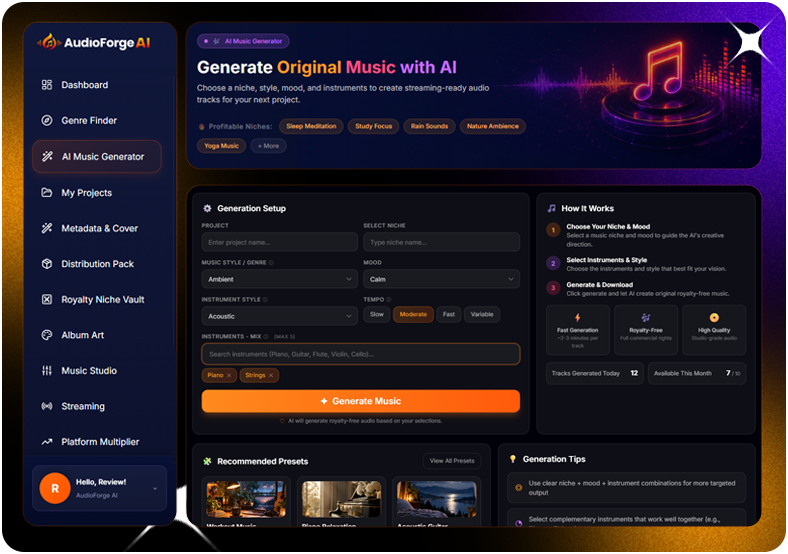Select the Nature Ambience niche chip

pos(492,126)
